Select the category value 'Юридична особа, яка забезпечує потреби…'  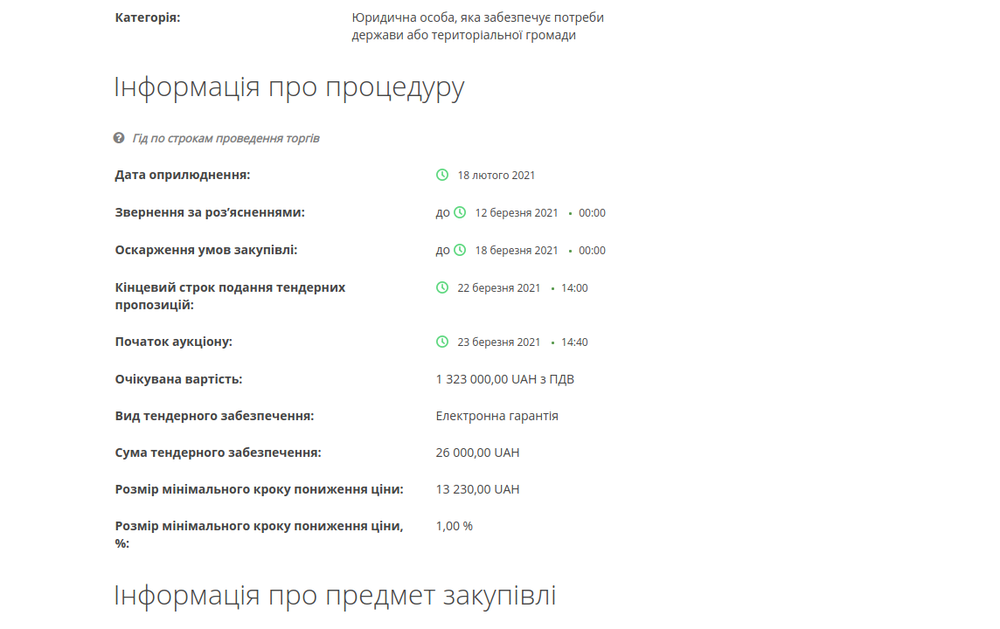(x=478, y=26)
